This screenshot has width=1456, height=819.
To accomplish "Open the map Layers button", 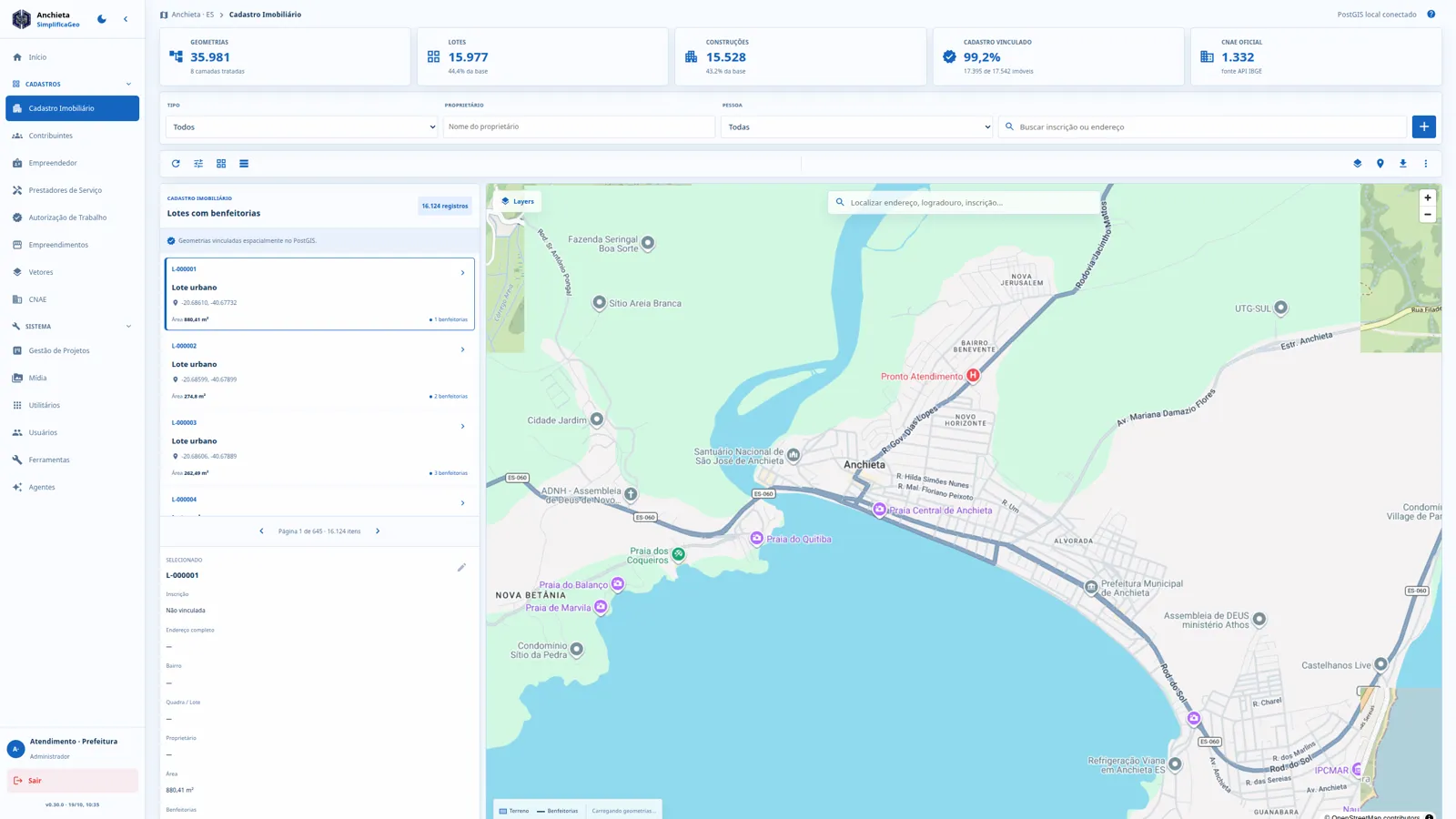I will tap(517, 201).
